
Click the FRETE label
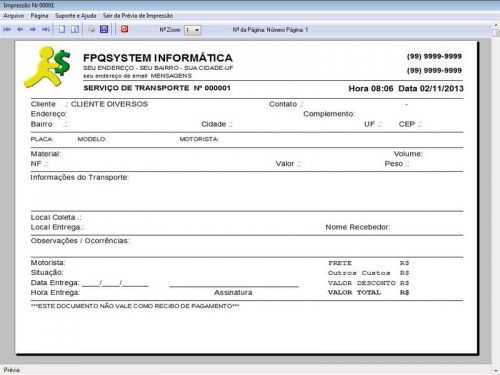(x=340, y=263)
